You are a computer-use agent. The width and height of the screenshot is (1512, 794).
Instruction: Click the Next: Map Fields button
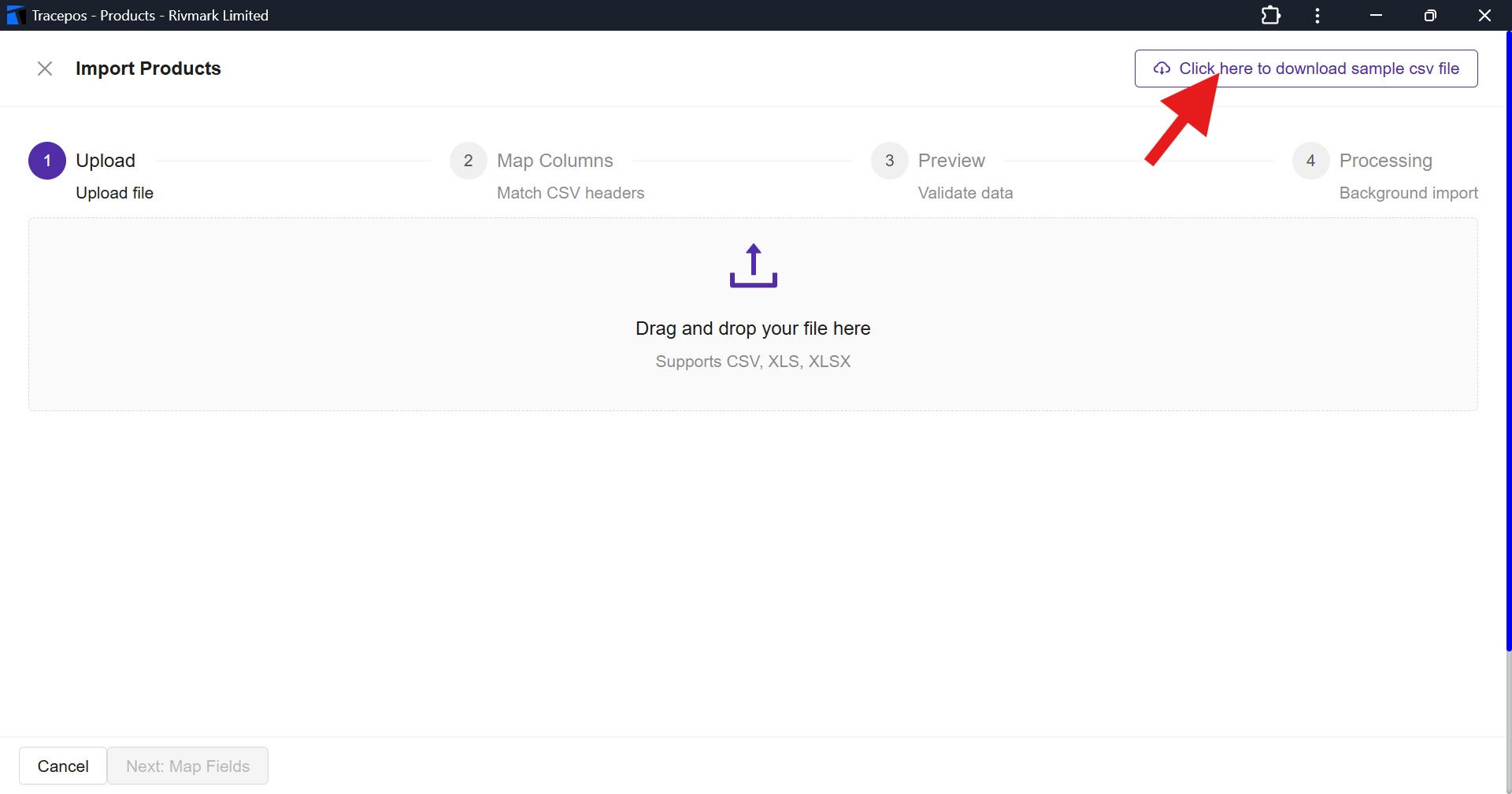pyautogui.click(x=187, y=766)
